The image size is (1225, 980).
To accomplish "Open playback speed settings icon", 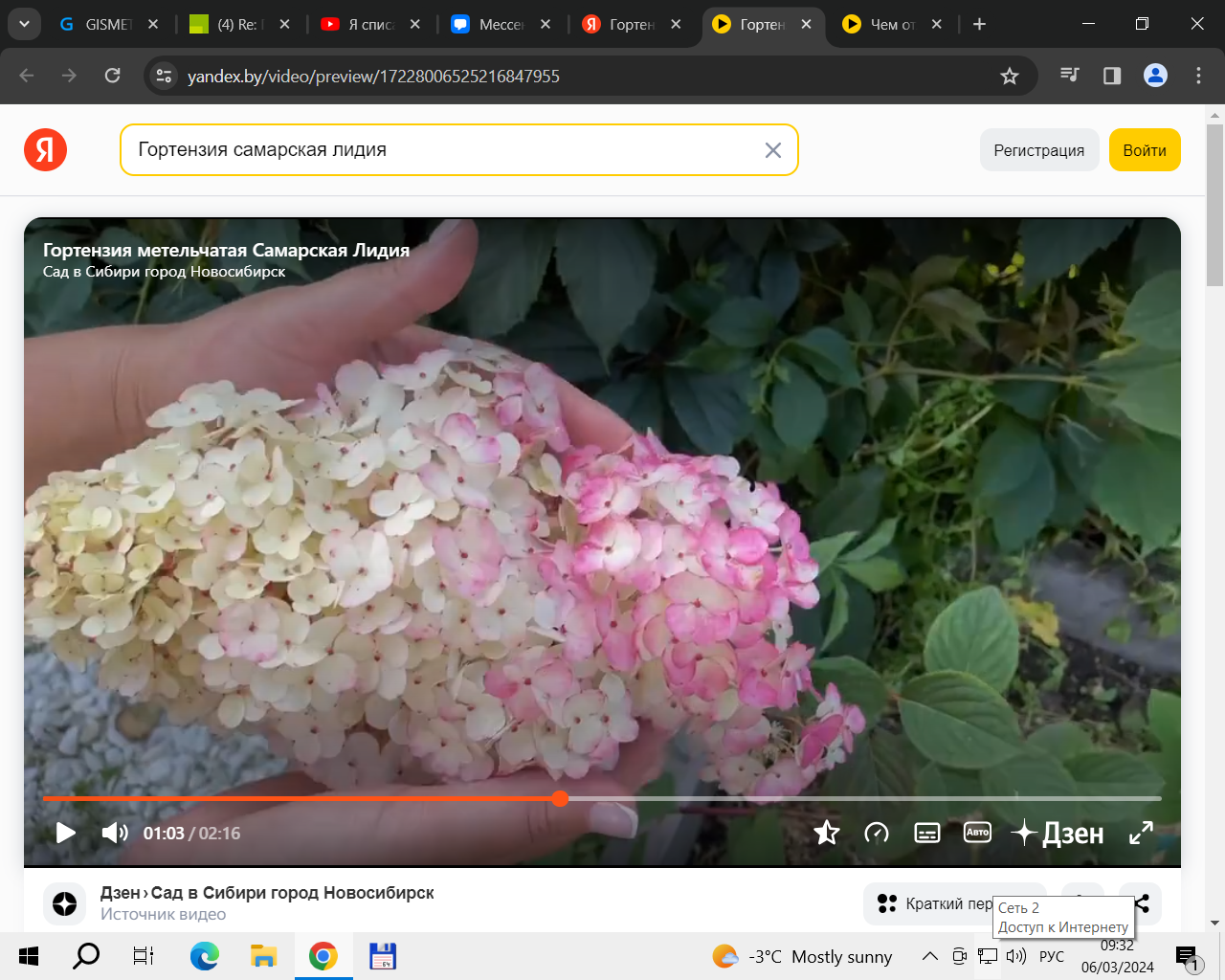I will 877,833.
